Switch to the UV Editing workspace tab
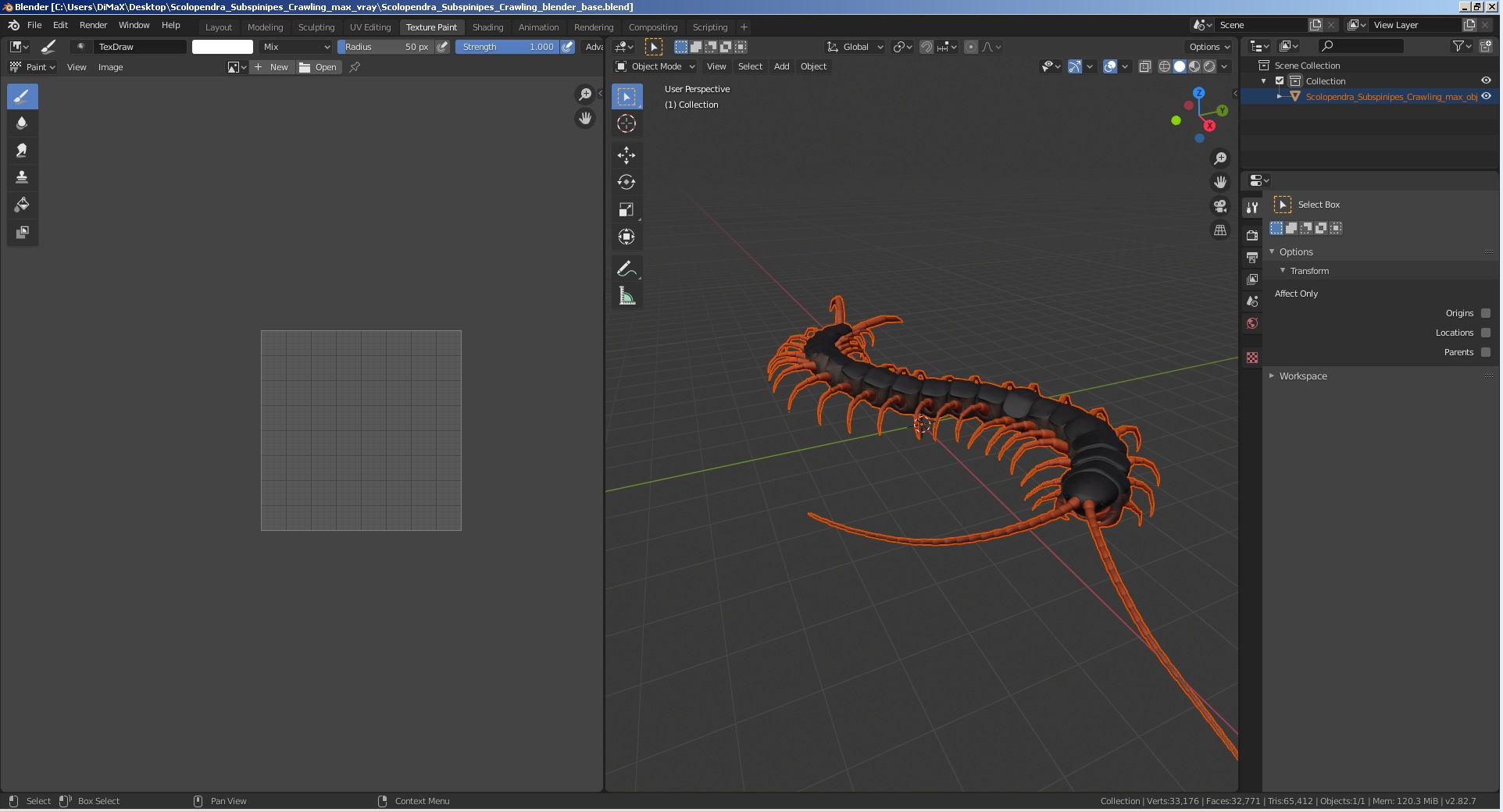The height and width of the screenshot is (812, 1503). coord(370,27)
